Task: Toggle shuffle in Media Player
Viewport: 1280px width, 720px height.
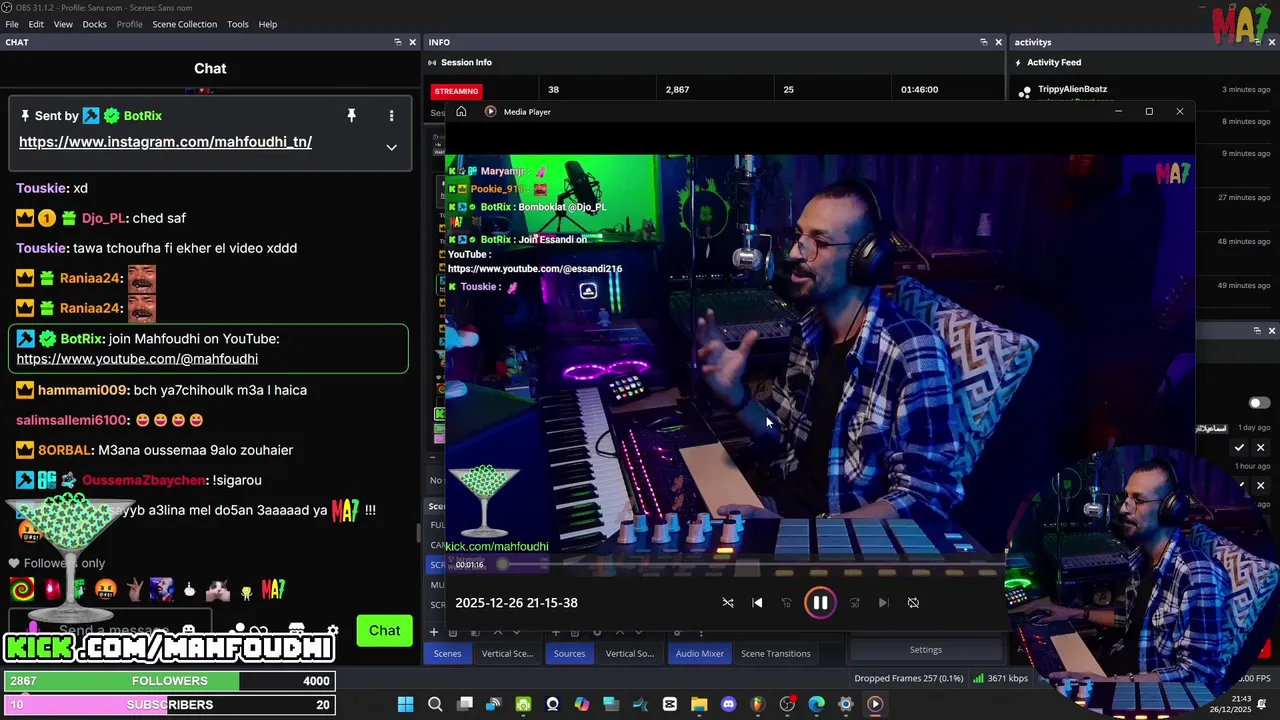Action: point(728,603)
